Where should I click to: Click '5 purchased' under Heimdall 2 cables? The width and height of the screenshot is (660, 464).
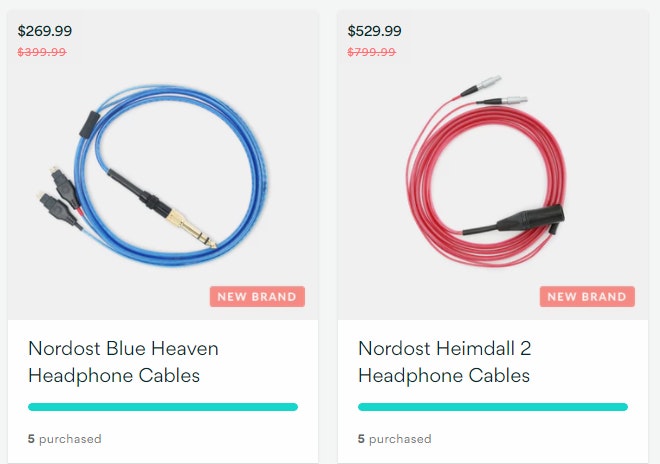click(394, 439)
